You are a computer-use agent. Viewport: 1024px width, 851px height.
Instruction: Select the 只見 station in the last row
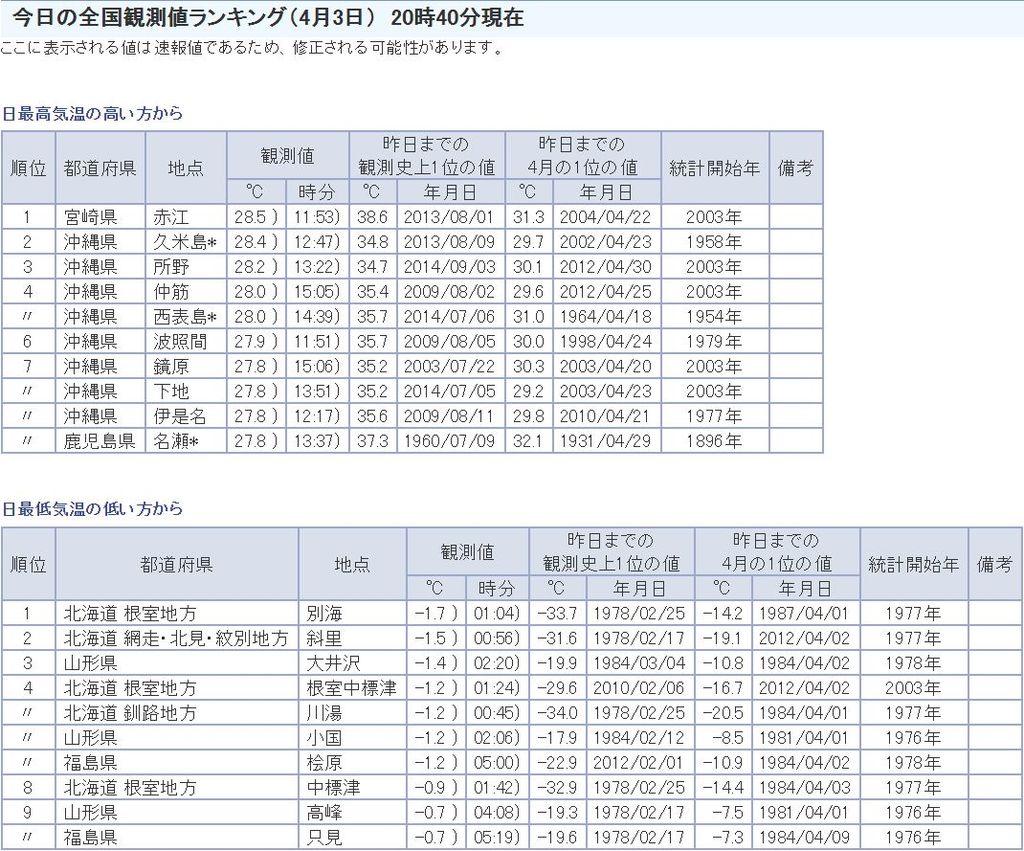[x=325, y=837]
